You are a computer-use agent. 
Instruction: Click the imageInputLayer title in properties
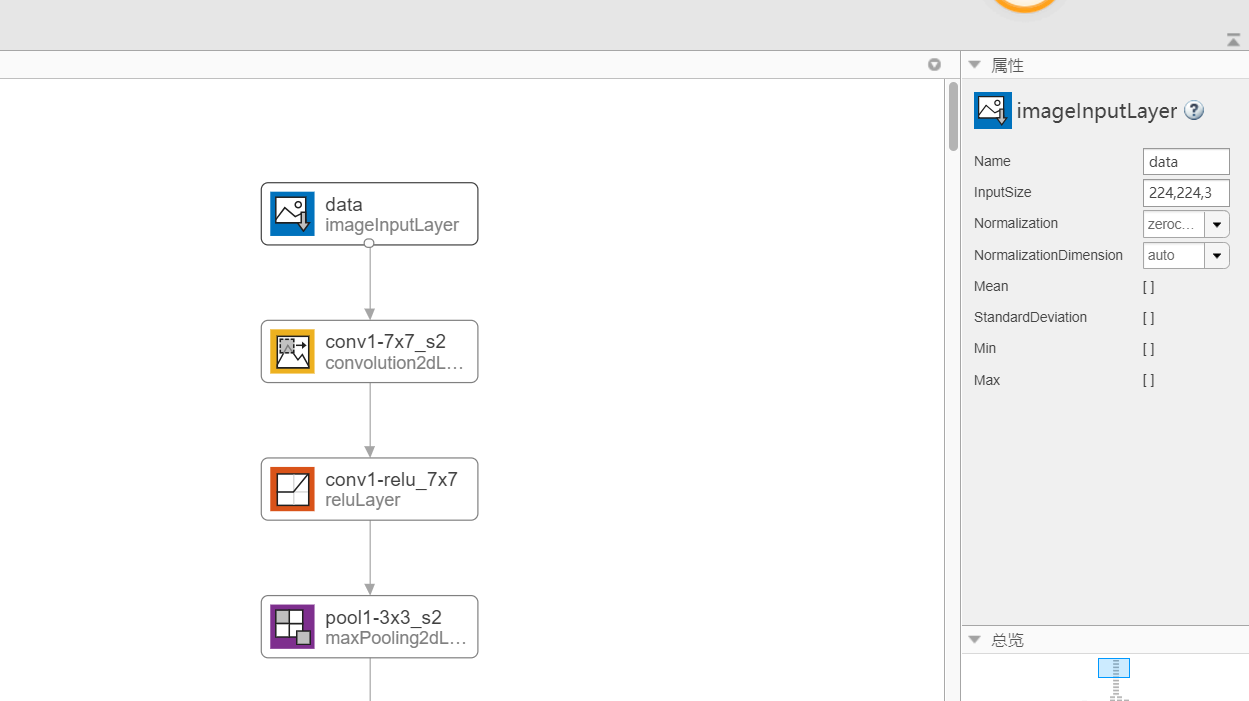pyautogui.click(x=1097, y=111)
